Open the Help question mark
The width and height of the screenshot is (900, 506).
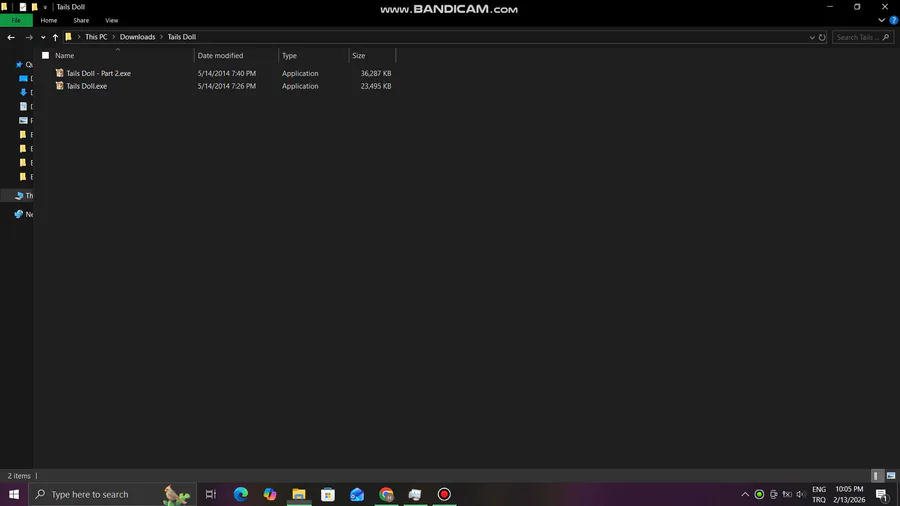point(894,20)
